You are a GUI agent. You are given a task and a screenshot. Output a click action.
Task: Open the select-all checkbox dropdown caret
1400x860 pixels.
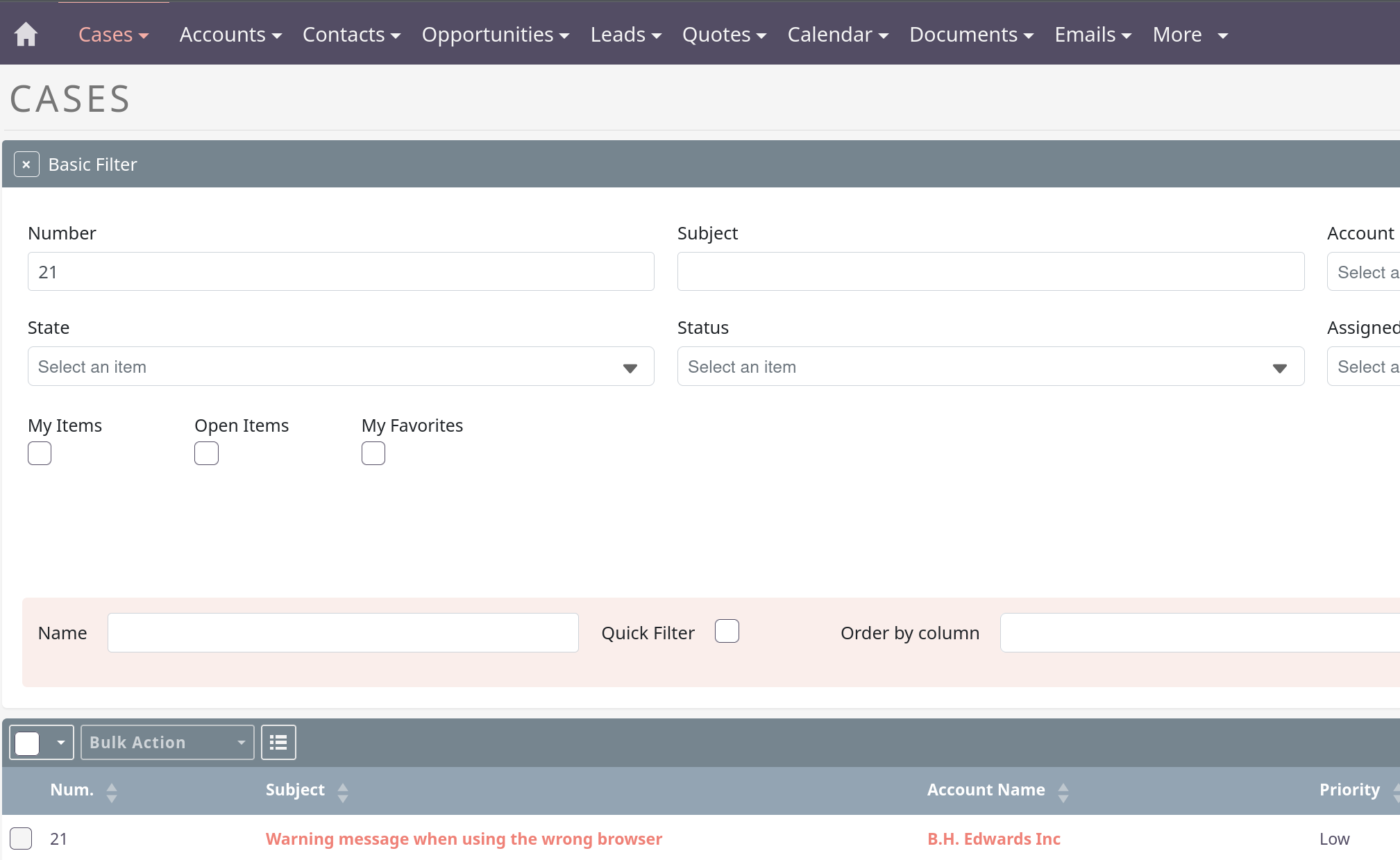(x=61, y=743)
